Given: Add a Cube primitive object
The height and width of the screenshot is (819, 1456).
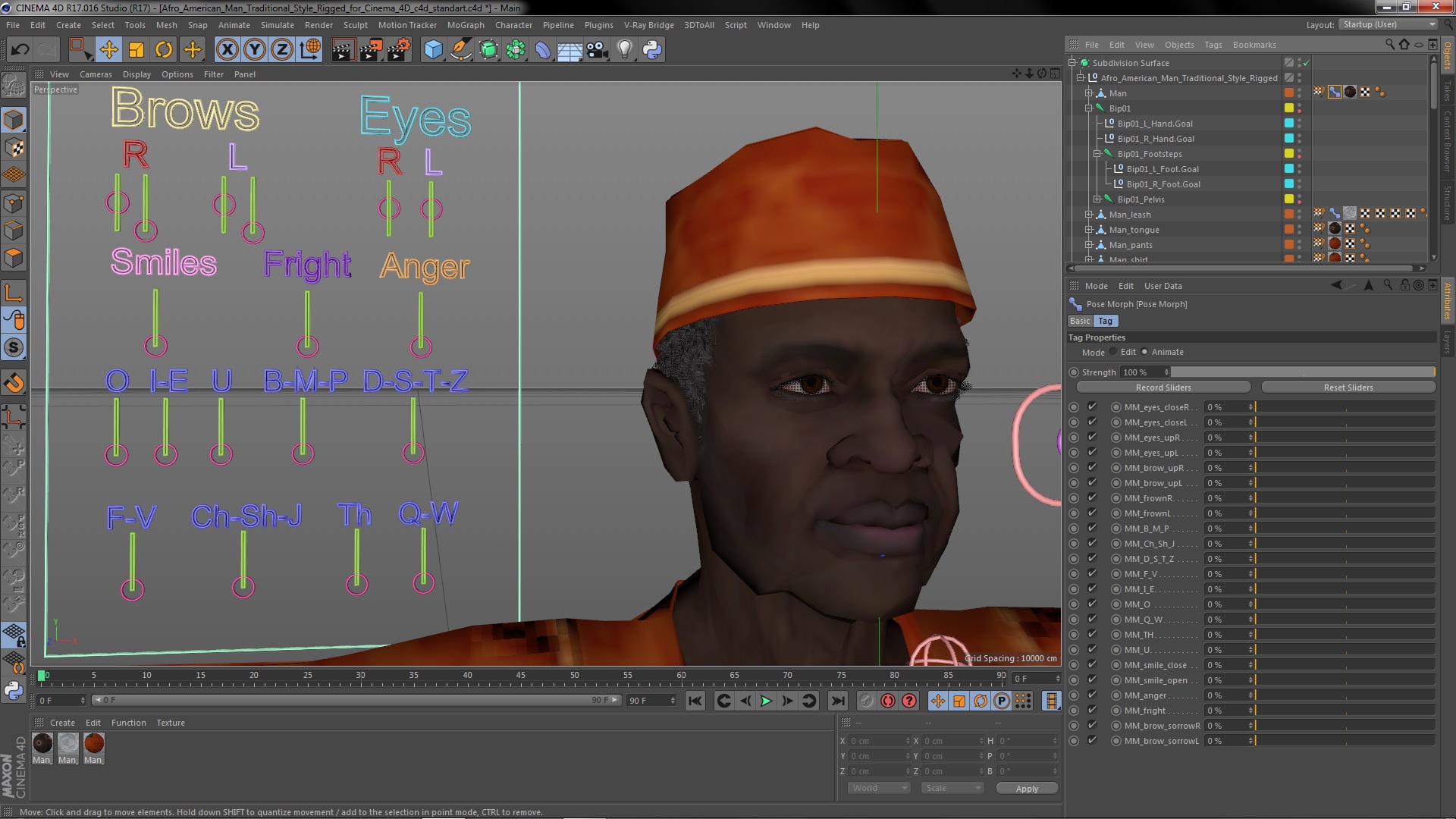Looking at the screenshot, I should pyautogui.click(x=433, y=50).
